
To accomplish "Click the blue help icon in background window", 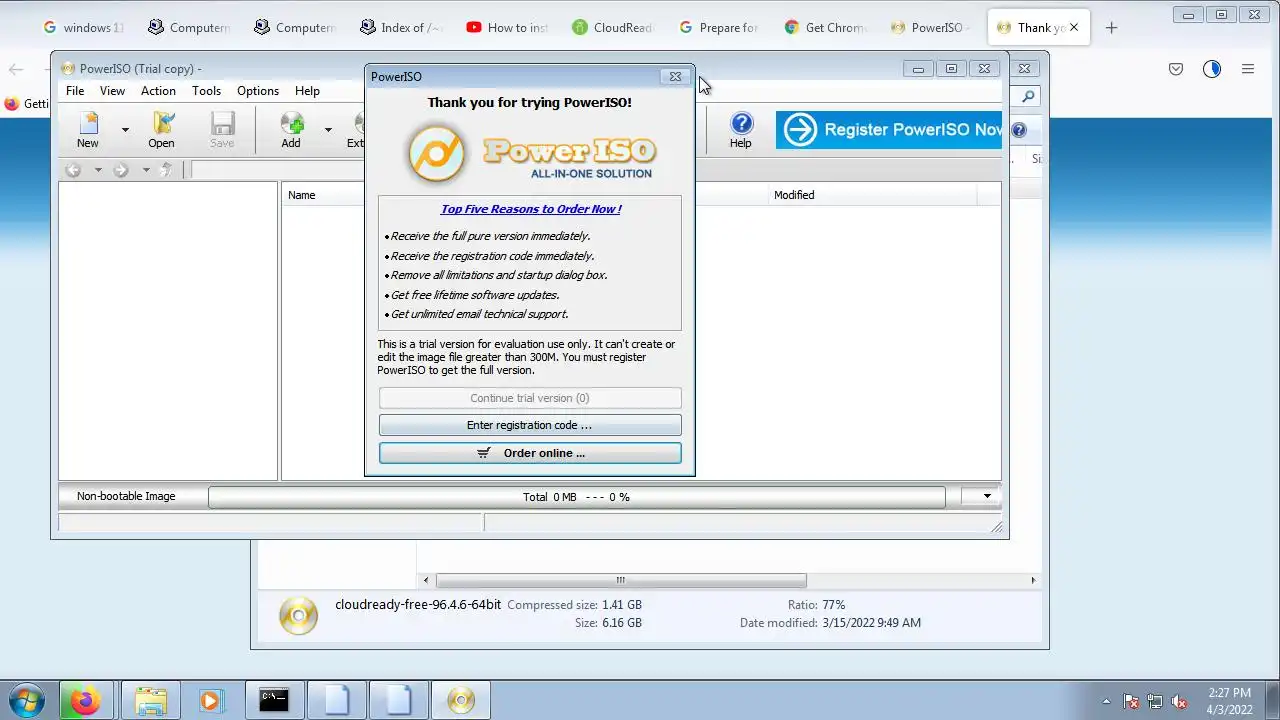I will click(x=1019, y=130).
